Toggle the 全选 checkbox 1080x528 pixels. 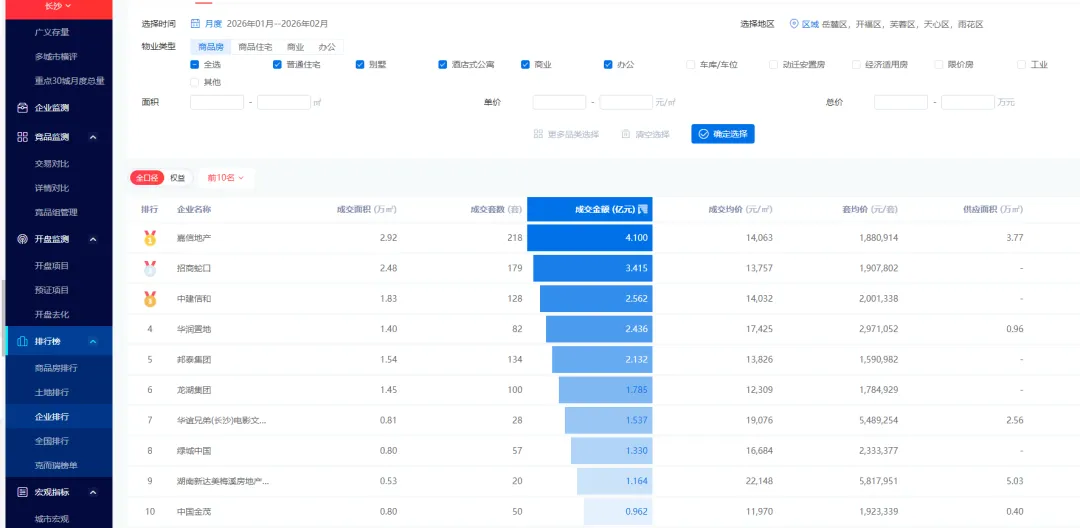coord(195,65)
